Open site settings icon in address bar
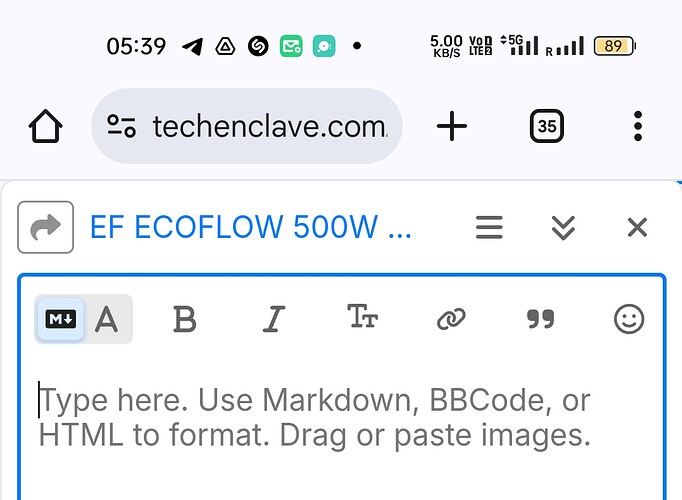This screenshot has height=500, width=682. (121, 126)
